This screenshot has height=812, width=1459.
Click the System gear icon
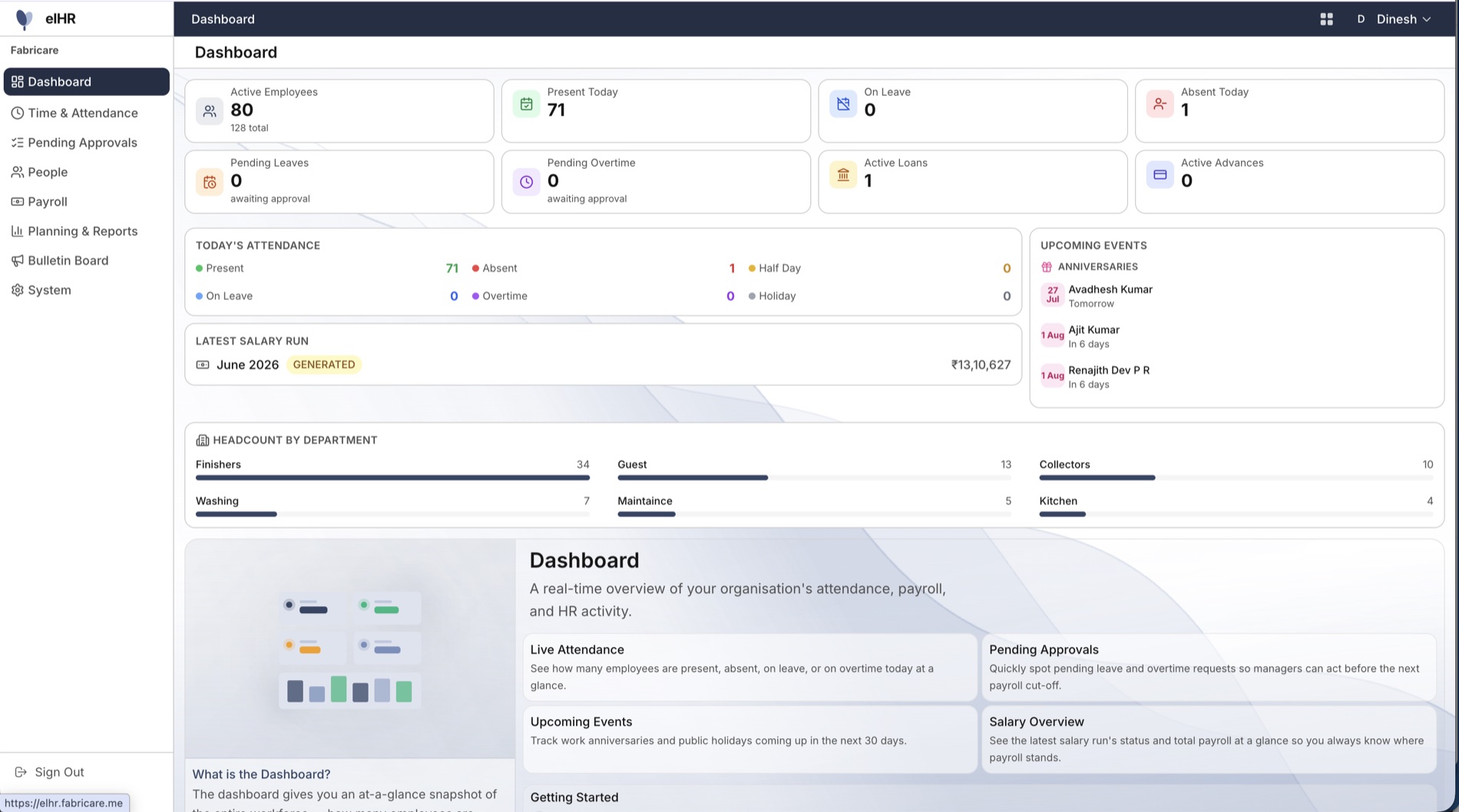[x=17, y=290]
